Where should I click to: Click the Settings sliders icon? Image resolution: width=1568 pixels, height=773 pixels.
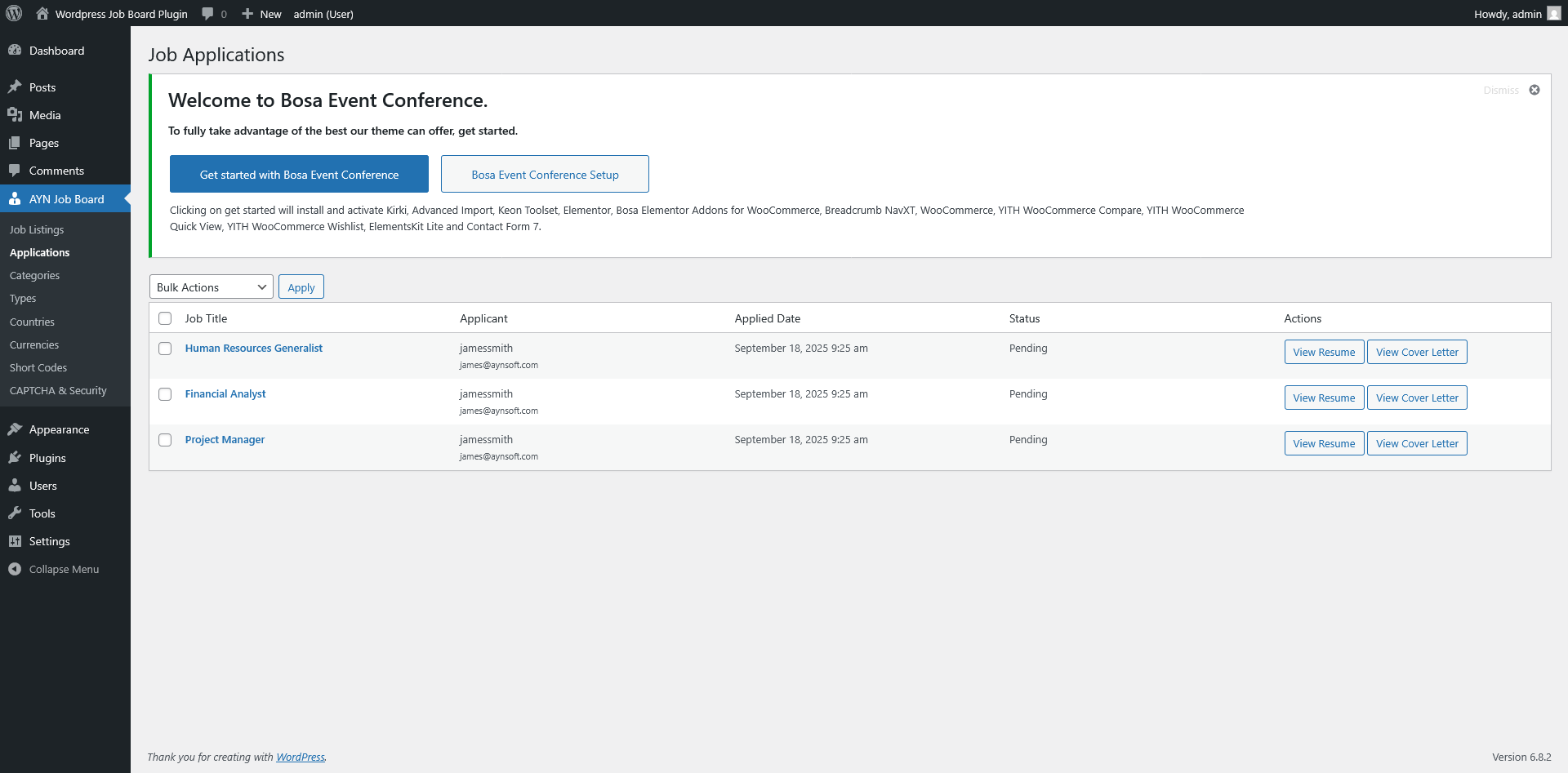[x=15, y=541]
